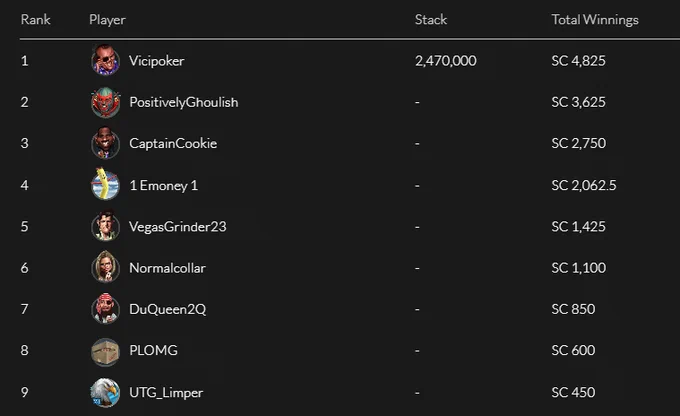Sort by the Player column header
The height and width of the screenshot is (416, 680).
107,20
